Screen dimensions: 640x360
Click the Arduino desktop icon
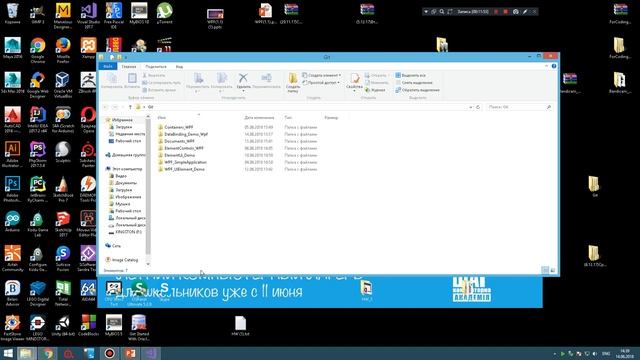[12, 222]
